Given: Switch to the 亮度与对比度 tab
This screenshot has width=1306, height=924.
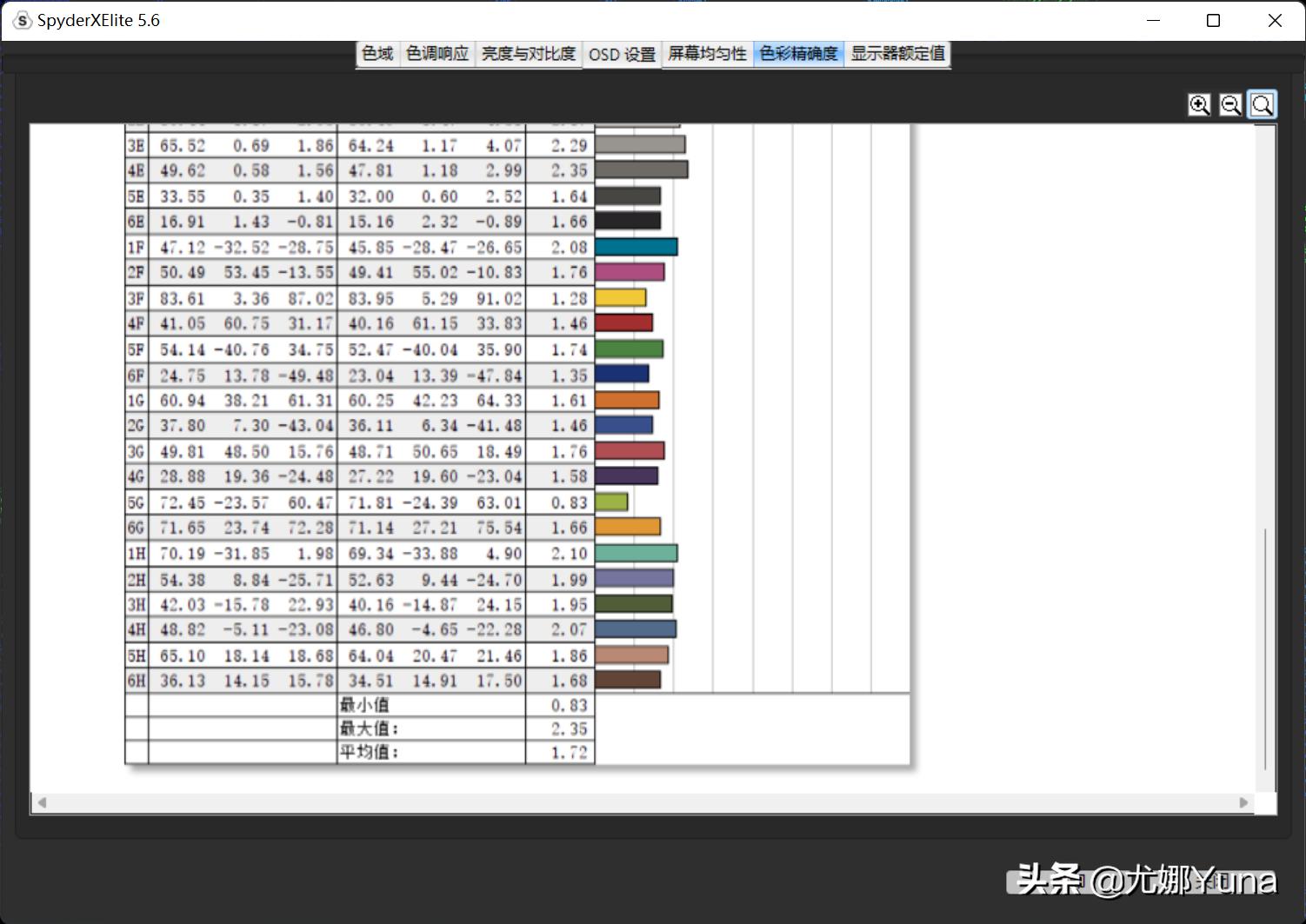Looking at the screenshot, I should [x=528, y=54].
